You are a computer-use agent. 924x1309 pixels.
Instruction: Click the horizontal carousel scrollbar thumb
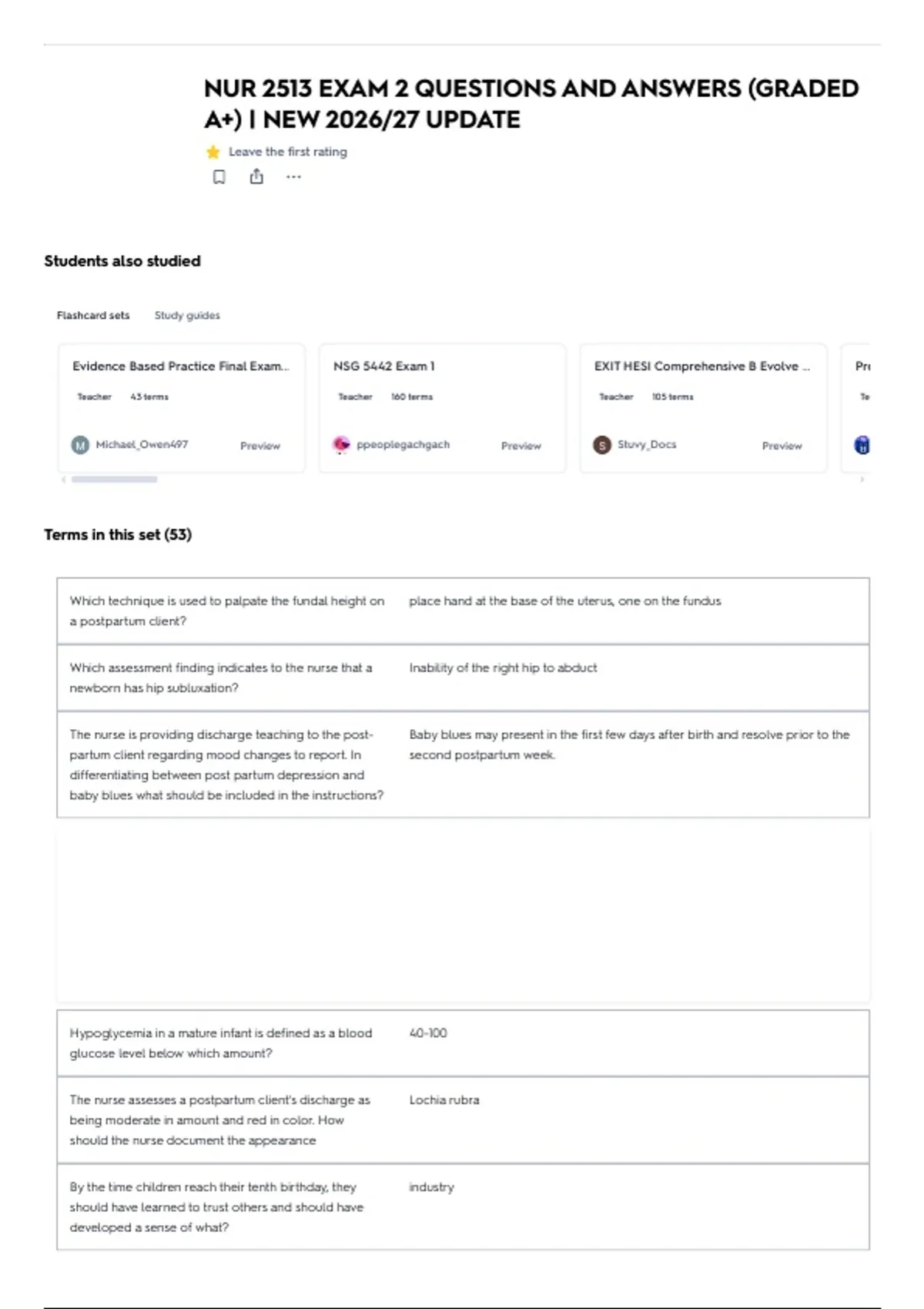114,479
